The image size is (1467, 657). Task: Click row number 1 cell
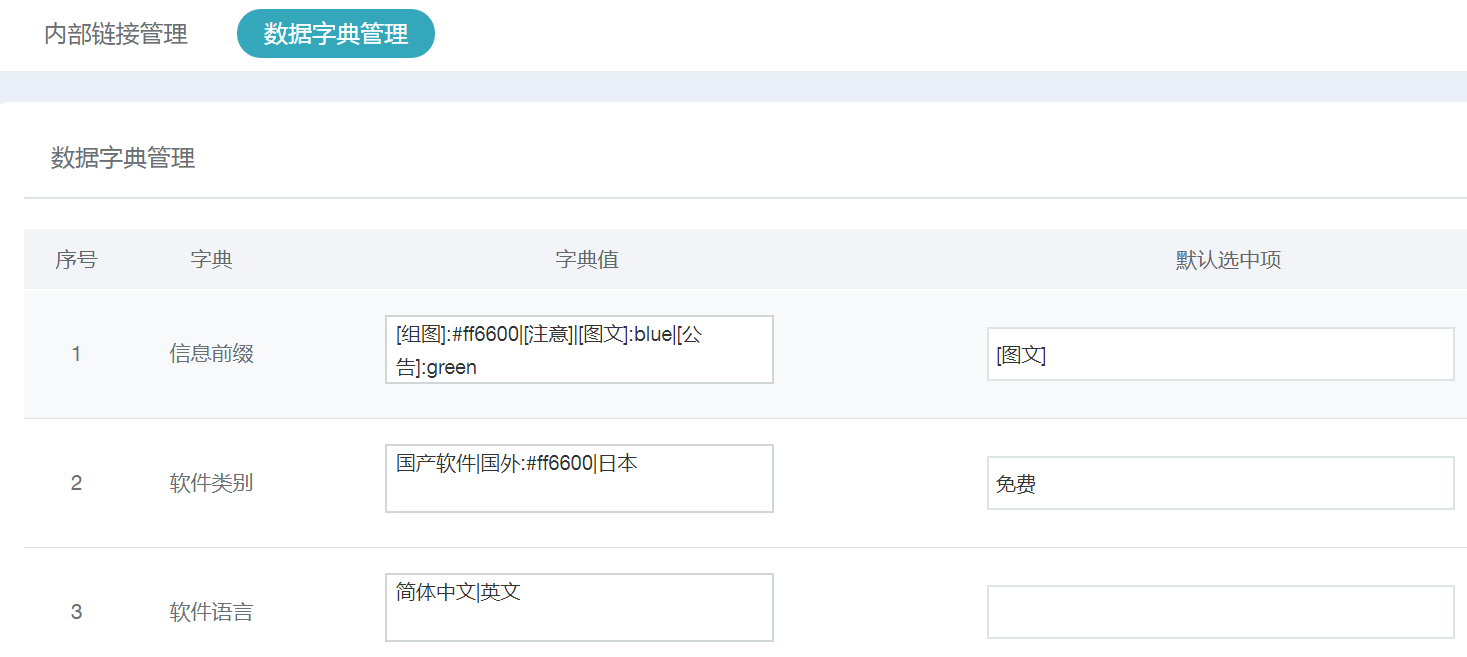[76, 354]
